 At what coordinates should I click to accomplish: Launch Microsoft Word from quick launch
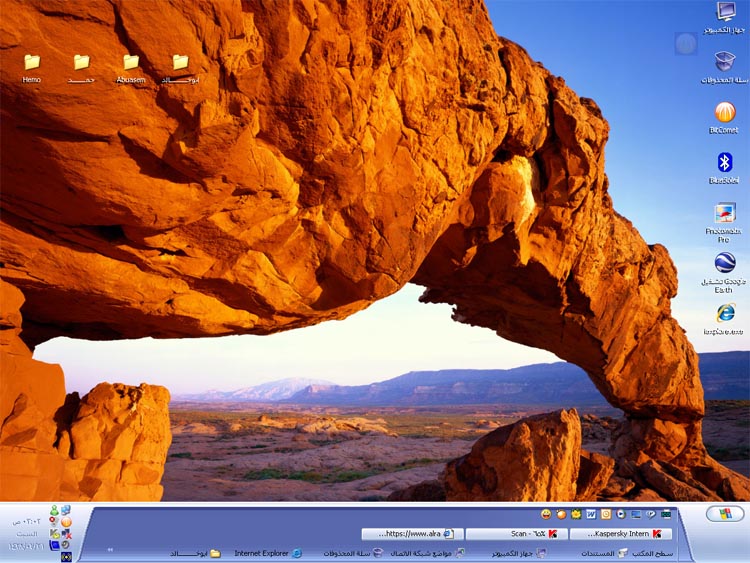[591, 514]
